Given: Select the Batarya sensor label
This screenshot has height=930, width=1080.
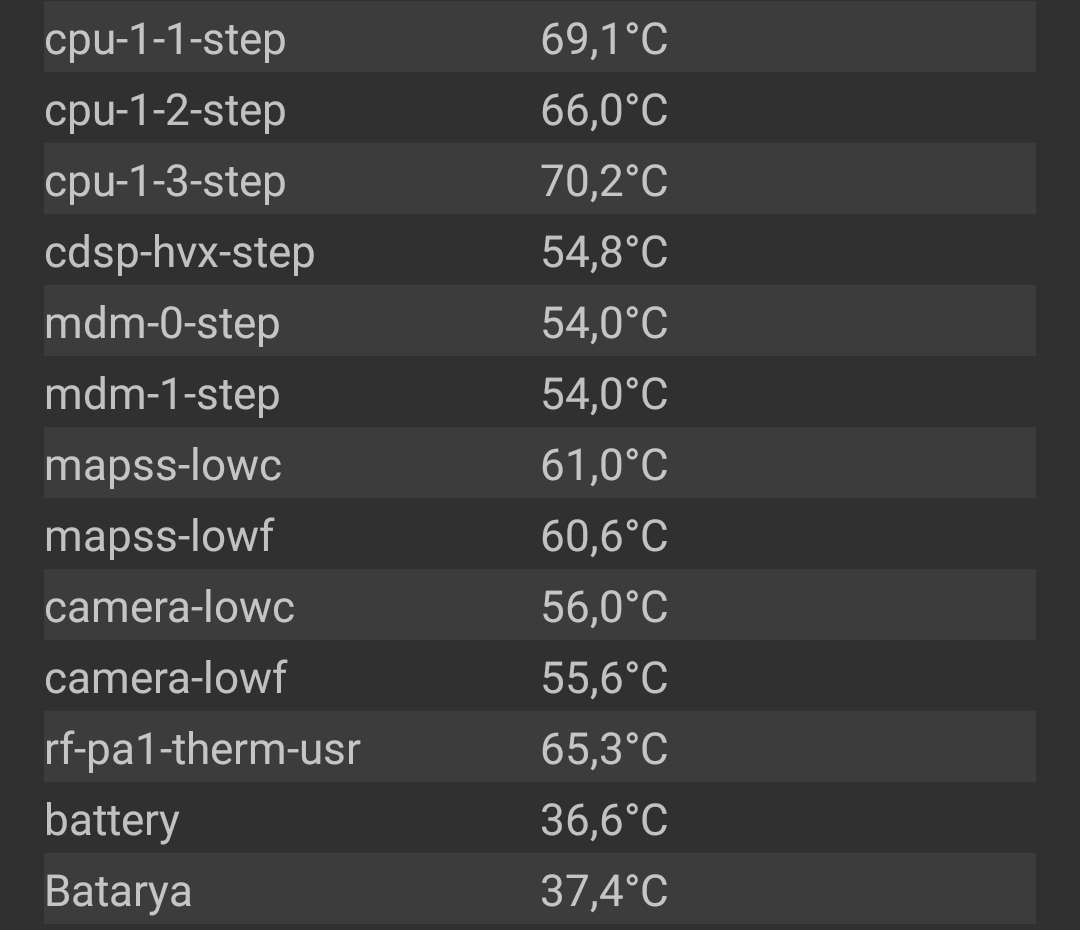Looking at the screenshot, I should 118,892.
